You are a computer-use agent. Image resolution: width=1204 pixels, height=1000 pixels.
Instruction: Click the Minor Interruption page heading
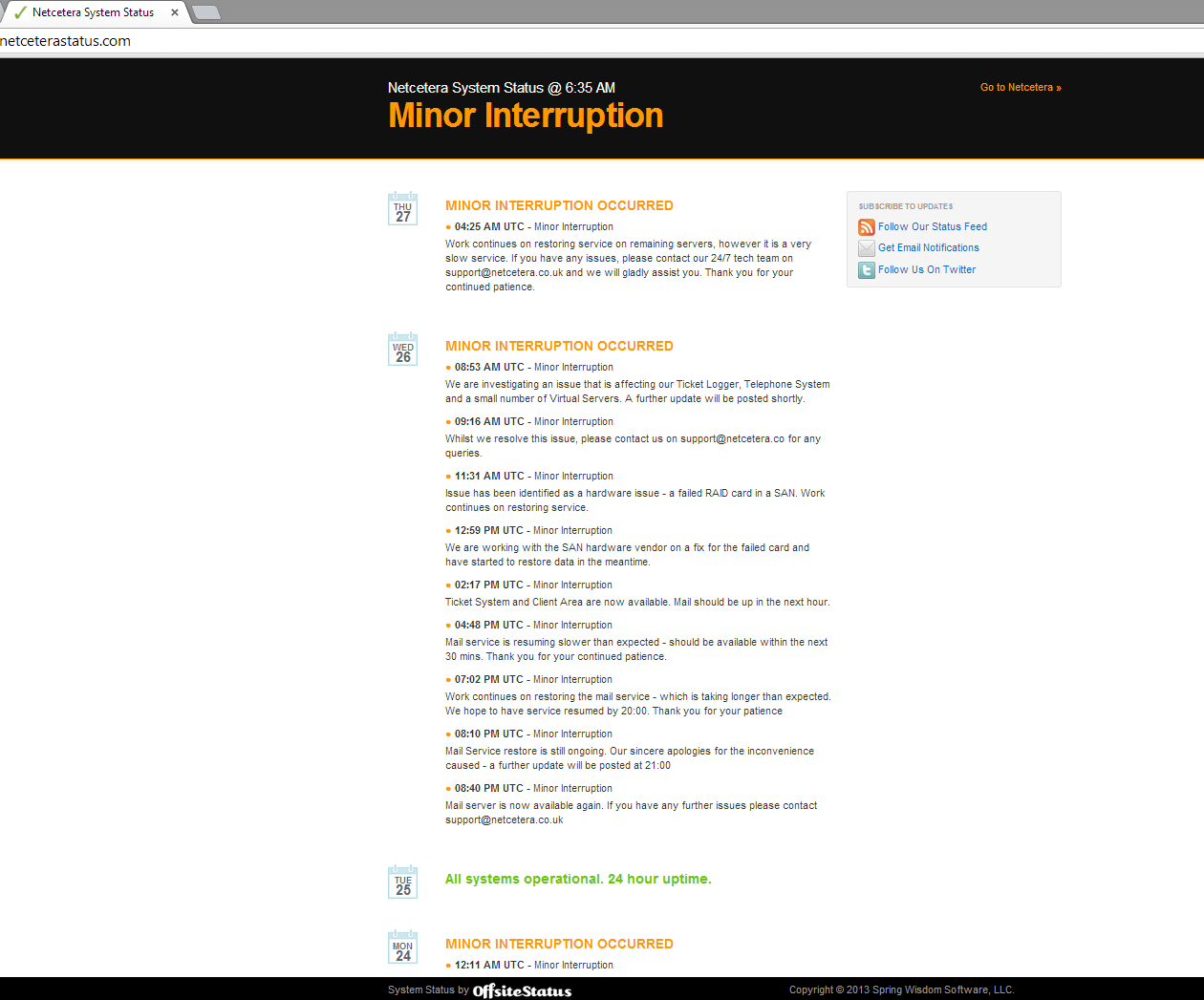tap(526, 116)
